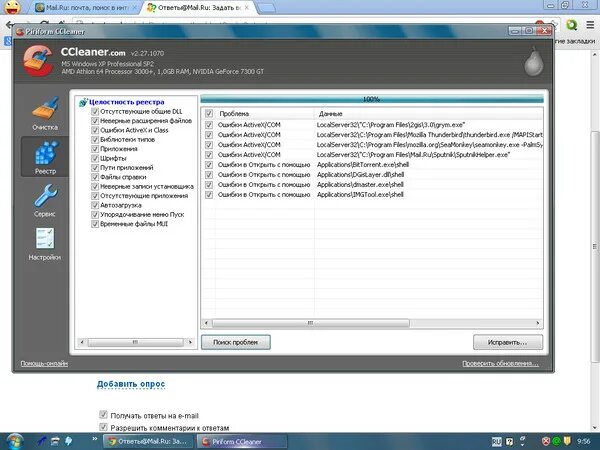Select the dmaster.exe result row
Screen dimensions: 600x450
pyautogui.click(x=372, y=185)
